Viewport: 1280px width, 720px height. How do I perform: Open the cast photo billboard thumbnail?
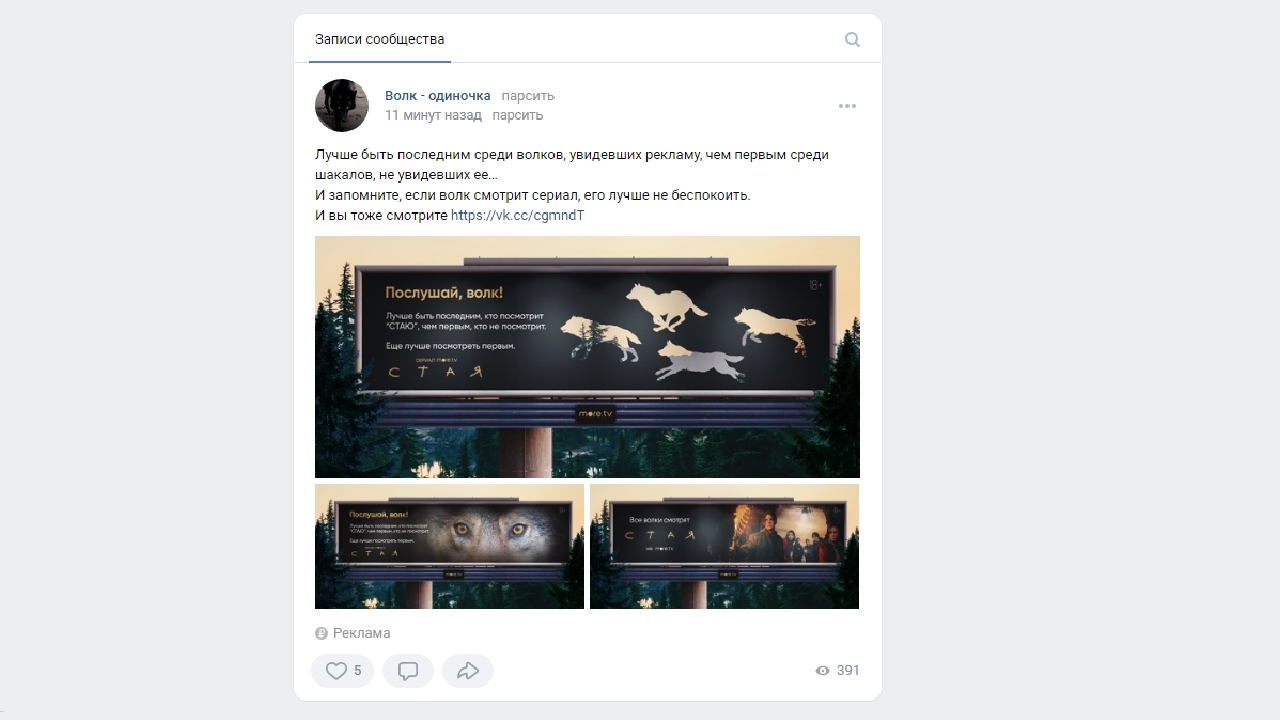pyautogui.click(x=724, y=546)
